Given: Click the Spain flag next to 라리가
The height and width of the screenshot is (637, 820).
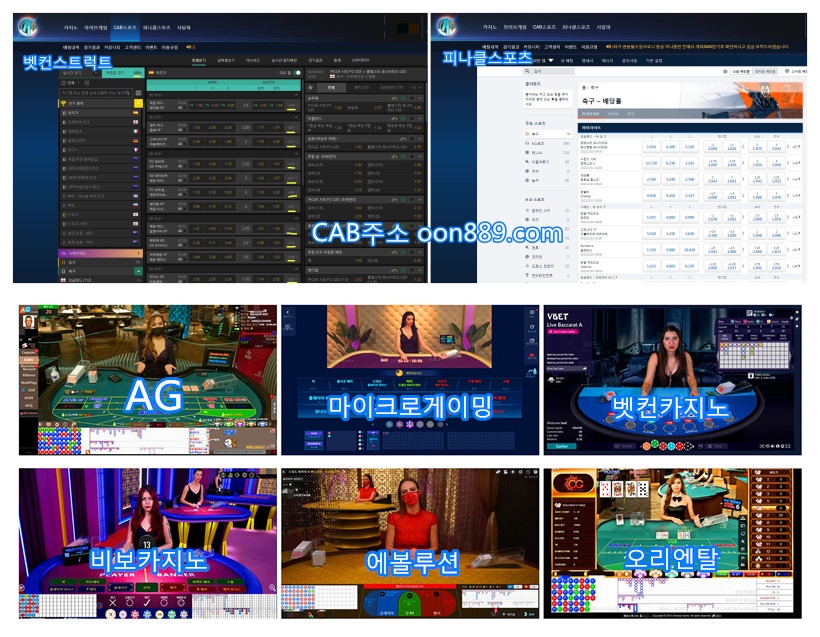Looking at the screenshot, I should (135, 113).
